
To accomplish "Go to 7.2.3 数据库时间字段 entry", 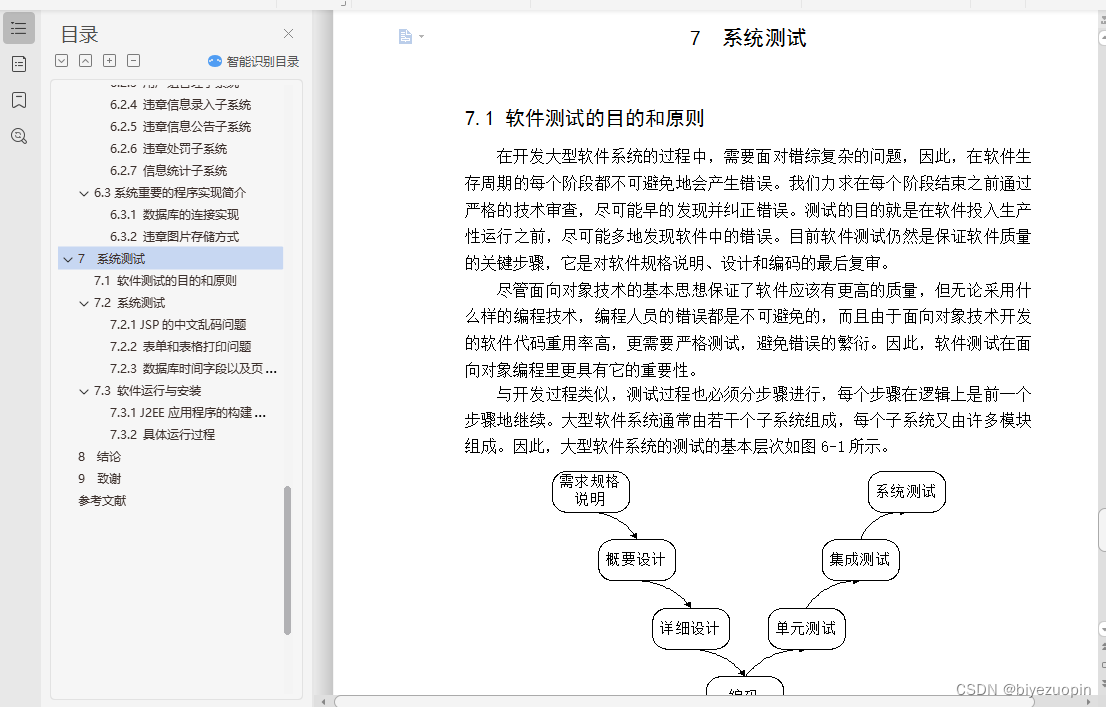I will [x=193, y=368].
